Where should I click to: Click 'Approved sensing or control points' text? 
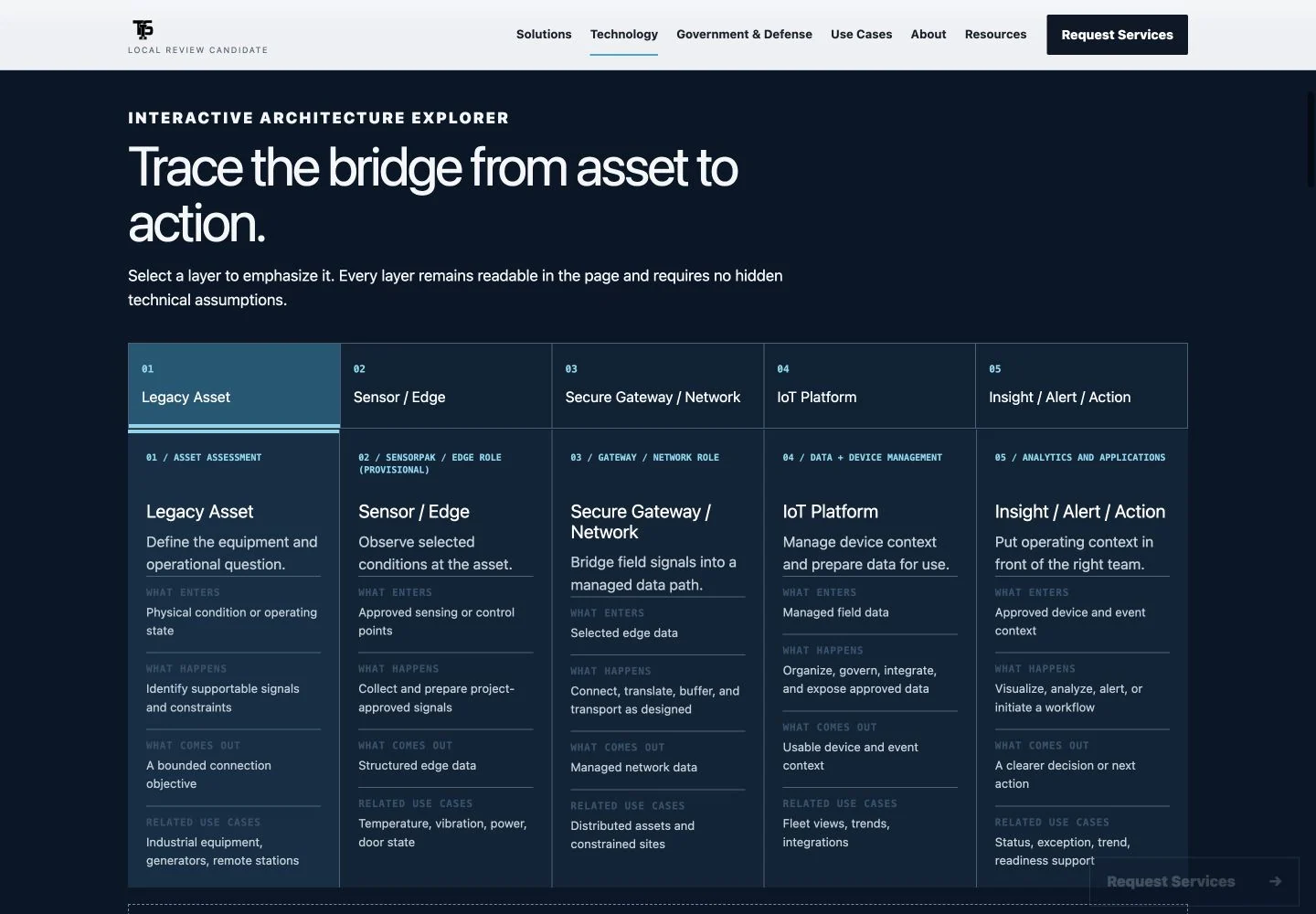[436, 622]
